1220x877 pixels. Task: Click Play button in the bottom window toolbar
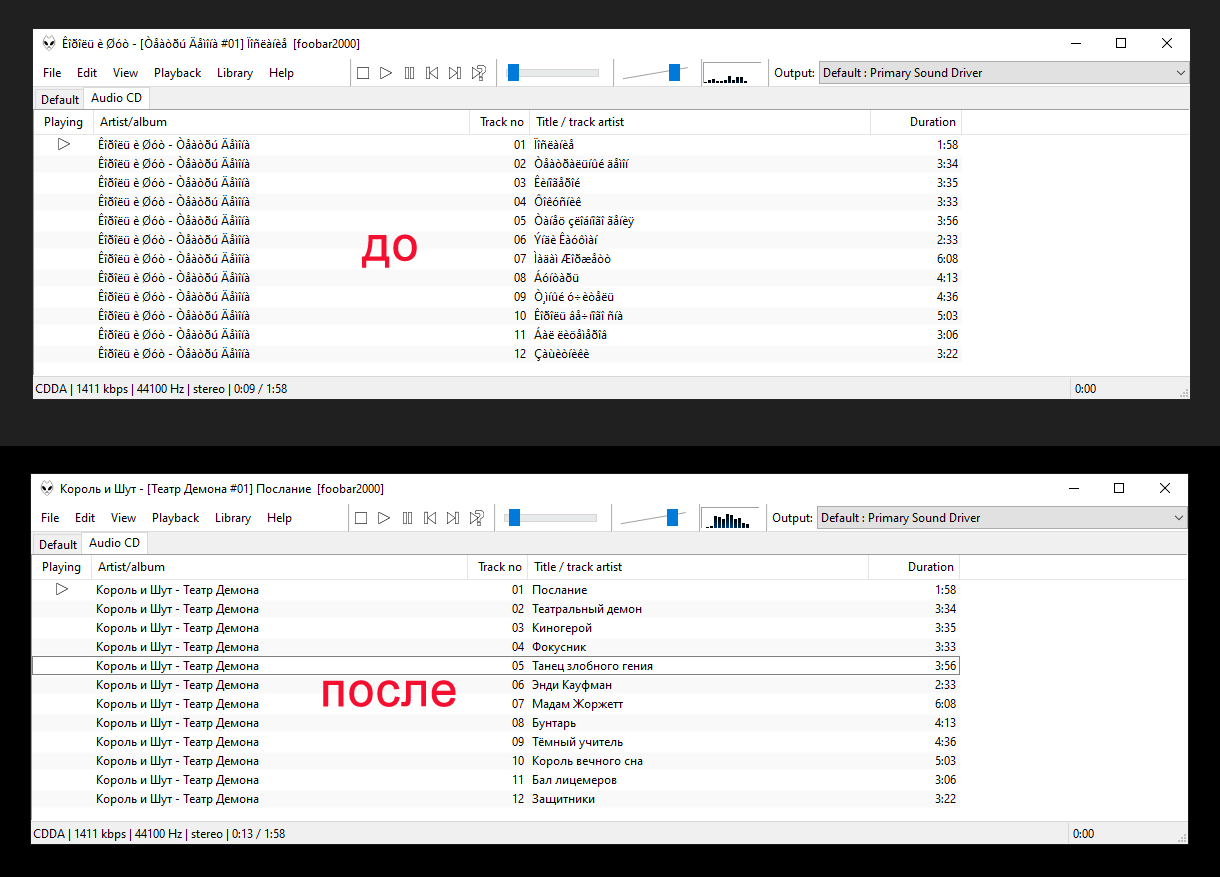pos(384,518)
